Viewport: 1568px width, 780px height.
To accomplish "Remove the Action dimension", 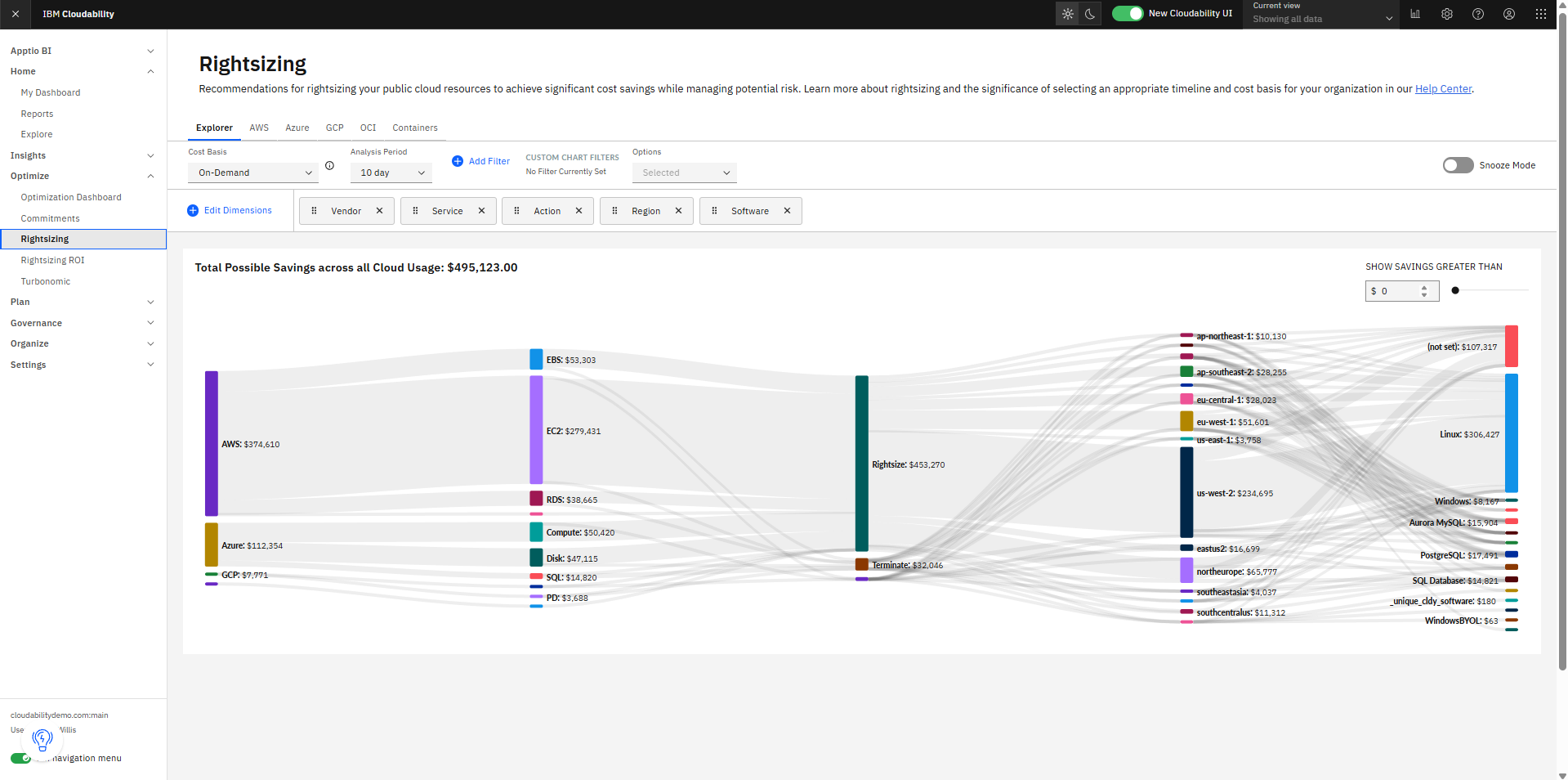I will [x=579, y=211].
